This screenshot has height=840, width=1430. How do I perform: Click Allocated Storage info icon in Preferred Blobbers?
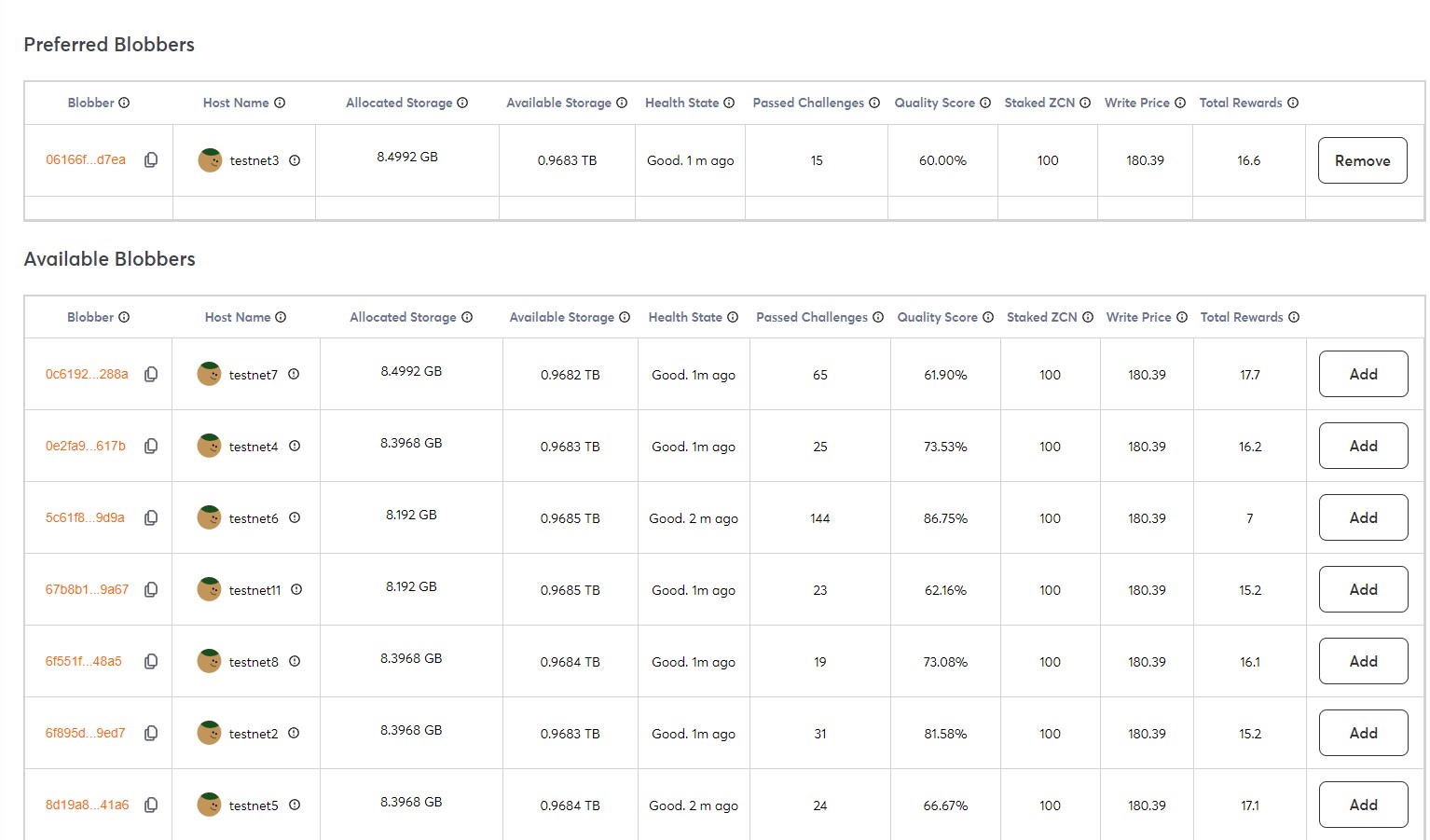[462, 103]
